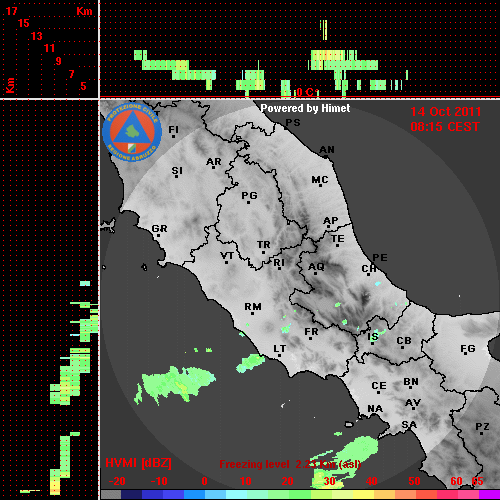
Task: Click the AV city label on map
Action: tap(413, 403)
